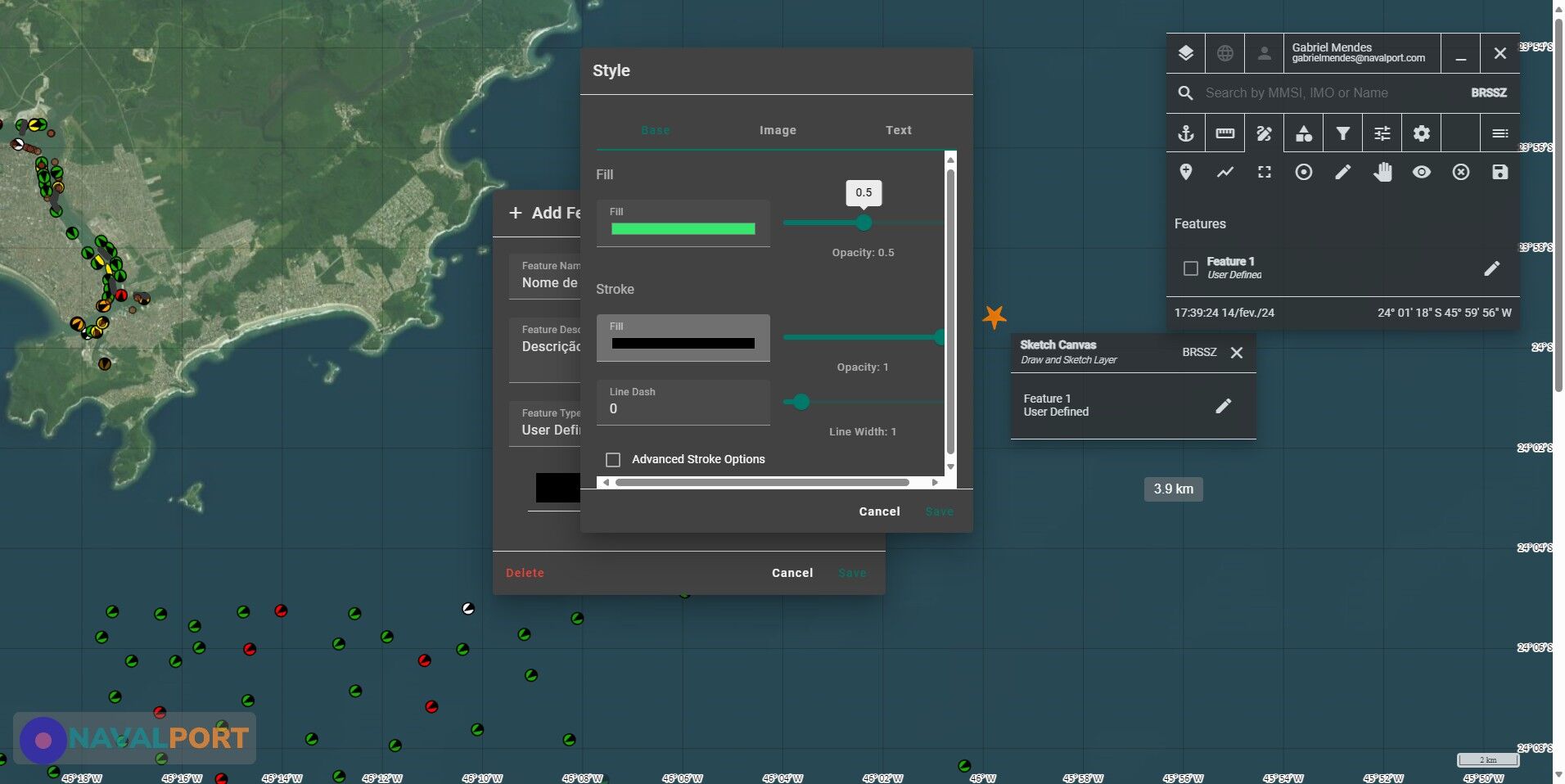Image resolution: width=1565 pixels, height=784 pixels.
Task: Switch to the Image tab
Action: (x=778, y=130)
